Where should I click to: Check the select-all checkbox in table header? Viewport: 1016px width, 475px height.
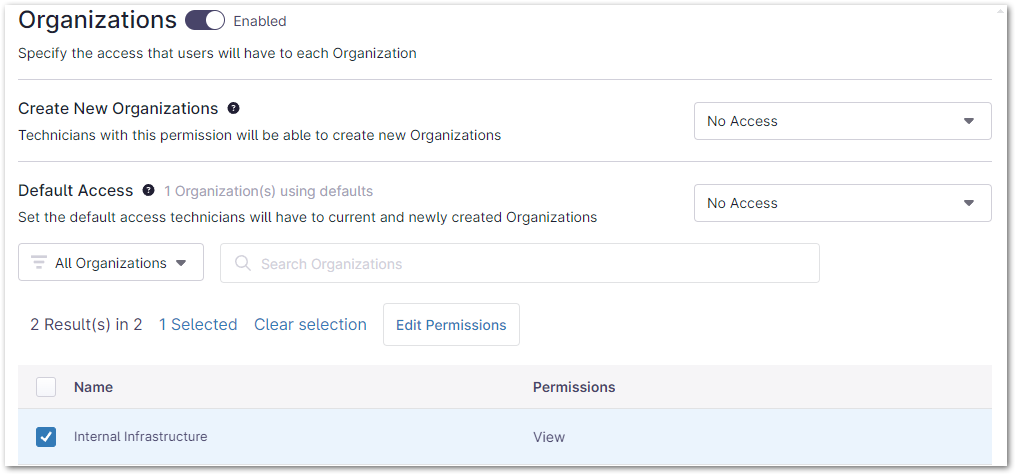[46, 387]
